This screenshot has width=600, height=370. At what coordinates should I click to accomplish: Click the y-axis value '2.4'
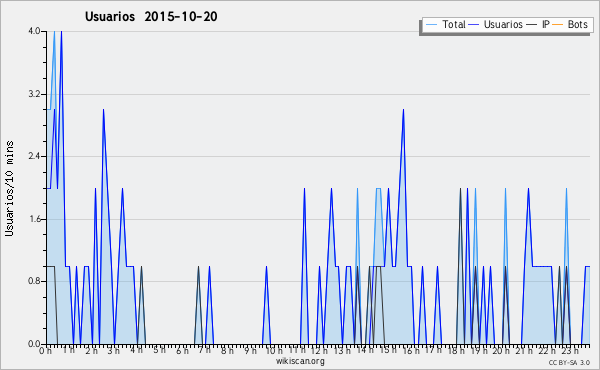click(34, 156)
